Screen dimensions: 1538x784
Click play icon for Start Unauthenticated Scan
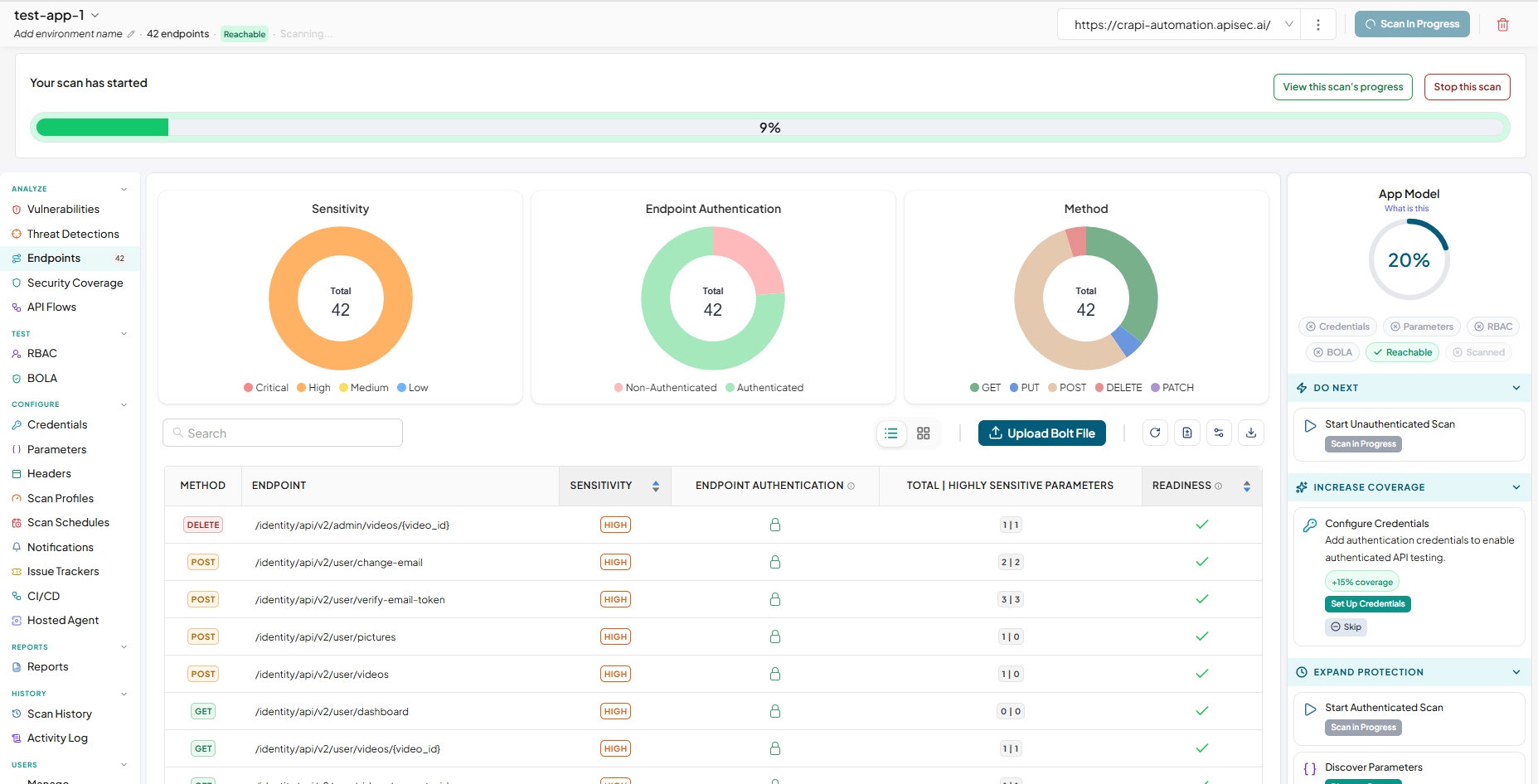1310,426
